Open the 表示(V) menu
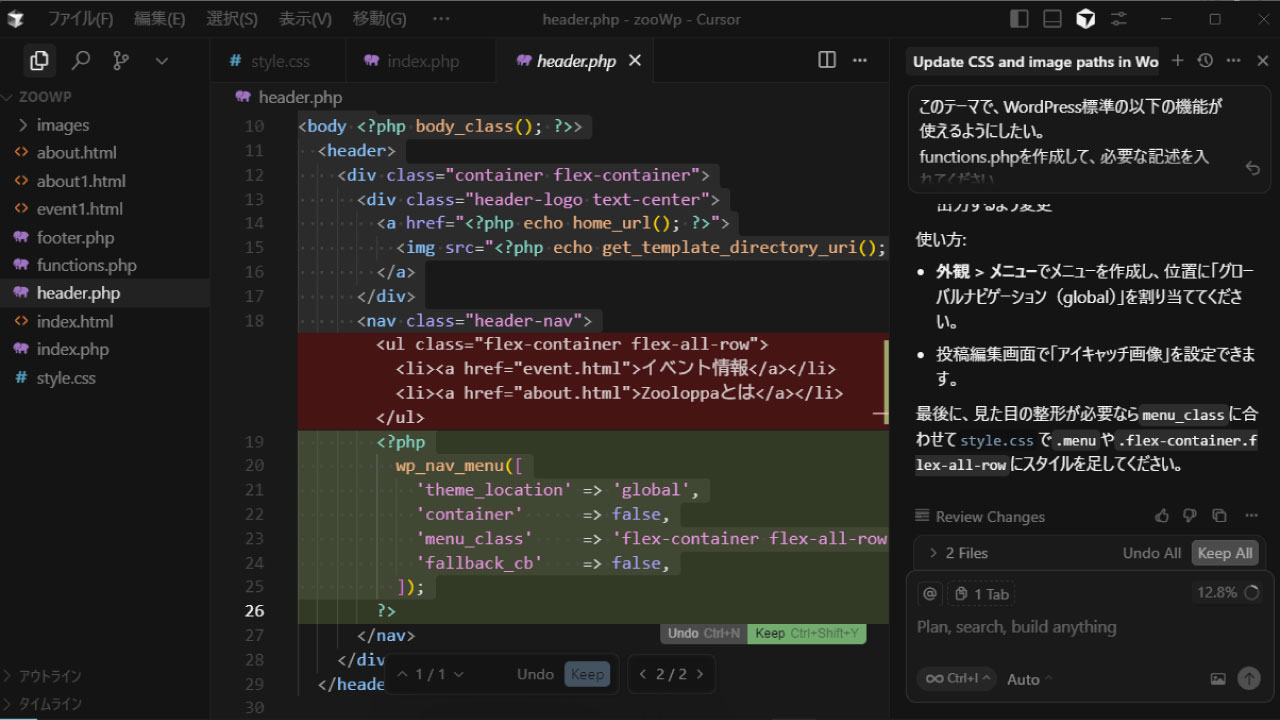Viewport: 1280px width, 720px height. click(x=305, y=19)
